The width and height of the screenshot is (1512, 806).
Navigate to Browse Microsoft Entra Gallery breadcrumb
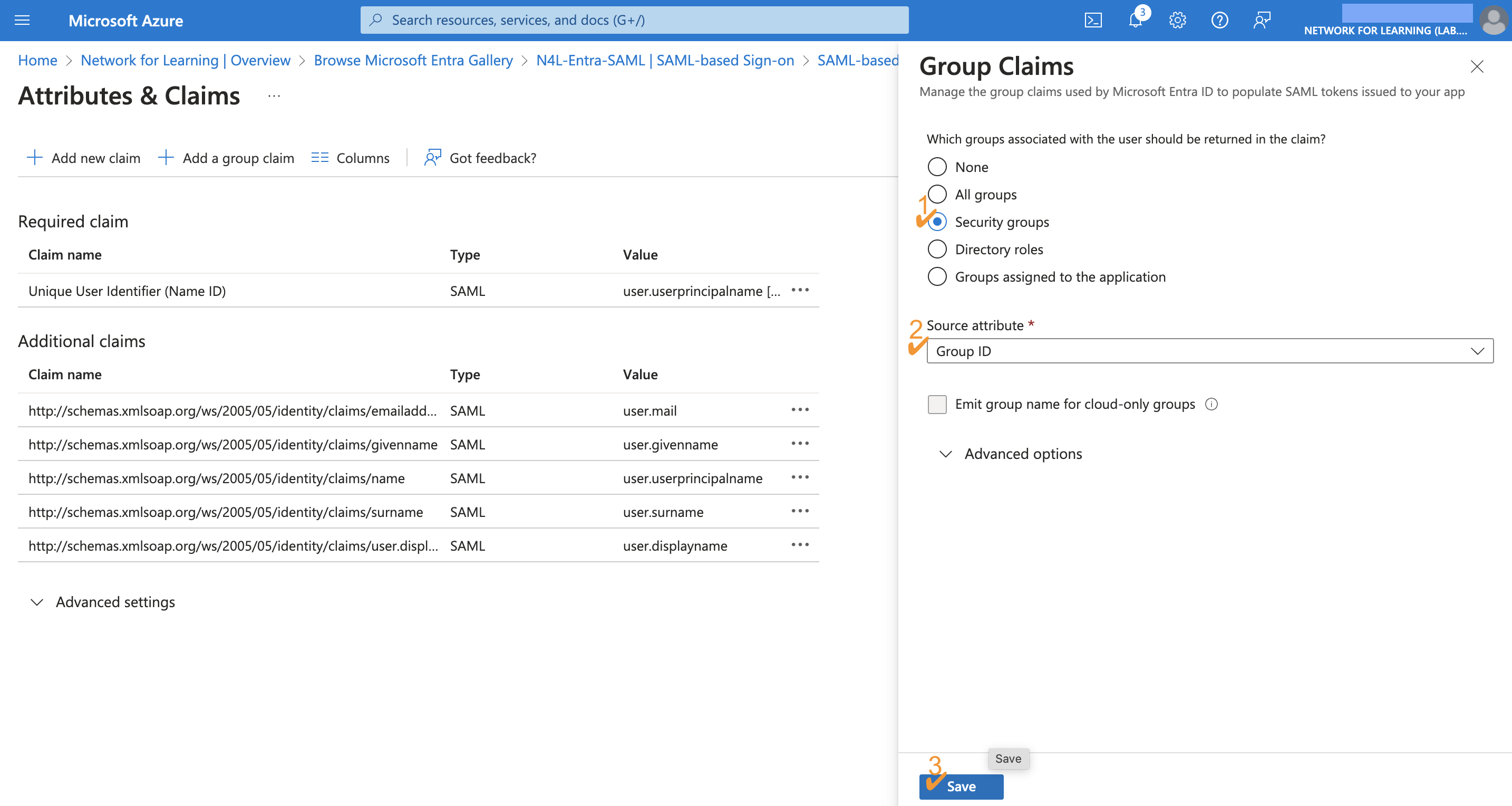click(413, 60)
